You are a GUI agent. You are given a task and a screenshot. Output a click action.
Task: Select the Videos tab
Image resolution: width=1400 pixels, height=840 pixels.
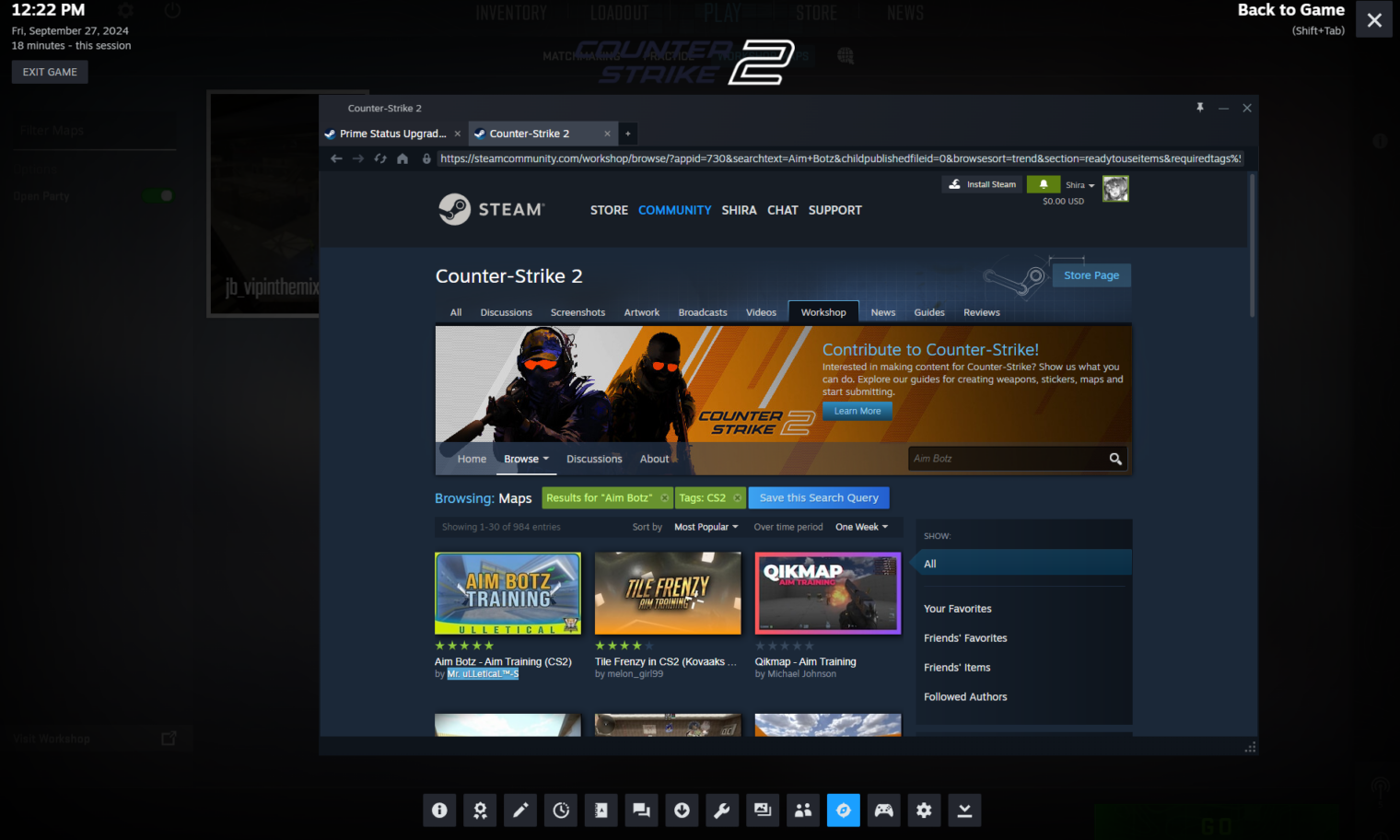[761, 312]
